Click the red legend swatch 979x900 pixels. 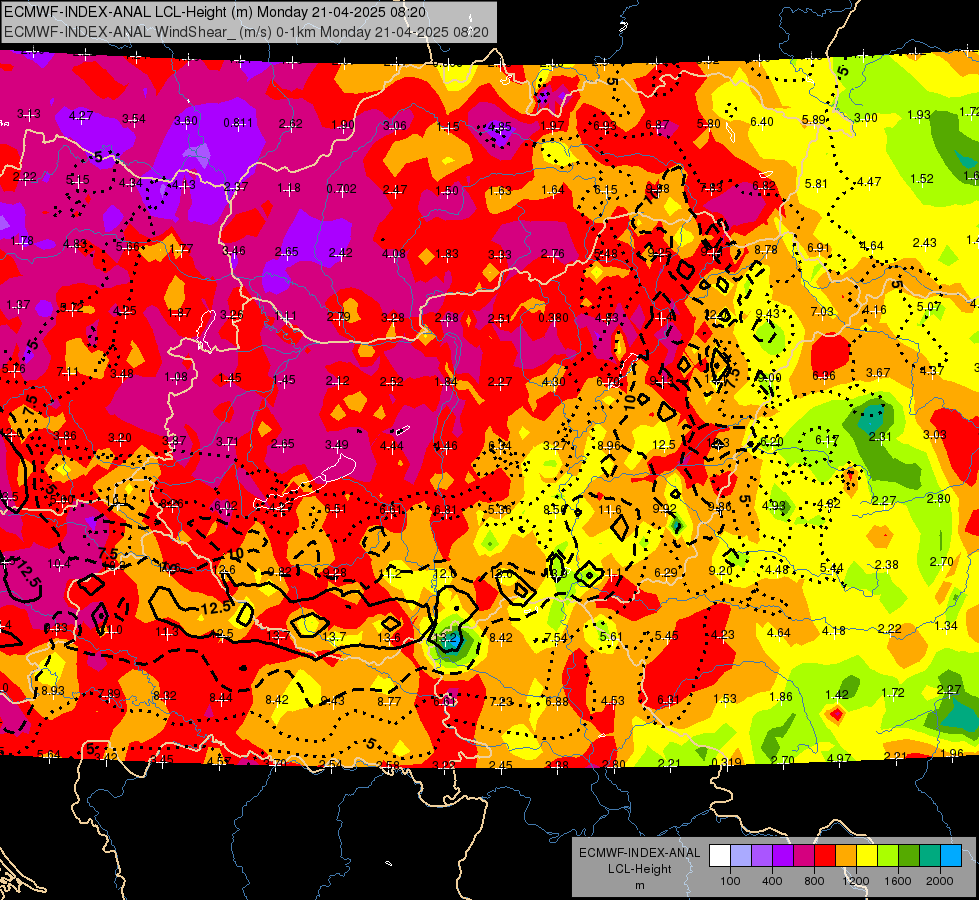click(825, 856)
